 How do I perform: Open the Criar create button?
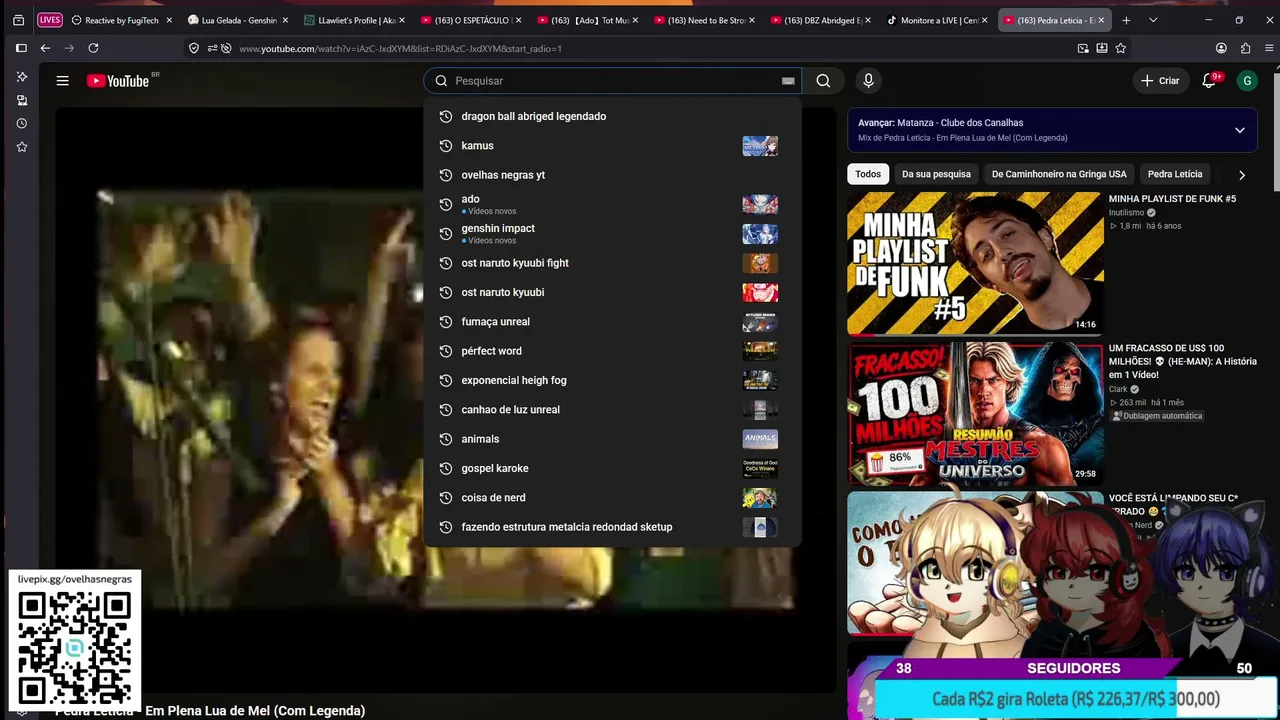[1161, 81]
